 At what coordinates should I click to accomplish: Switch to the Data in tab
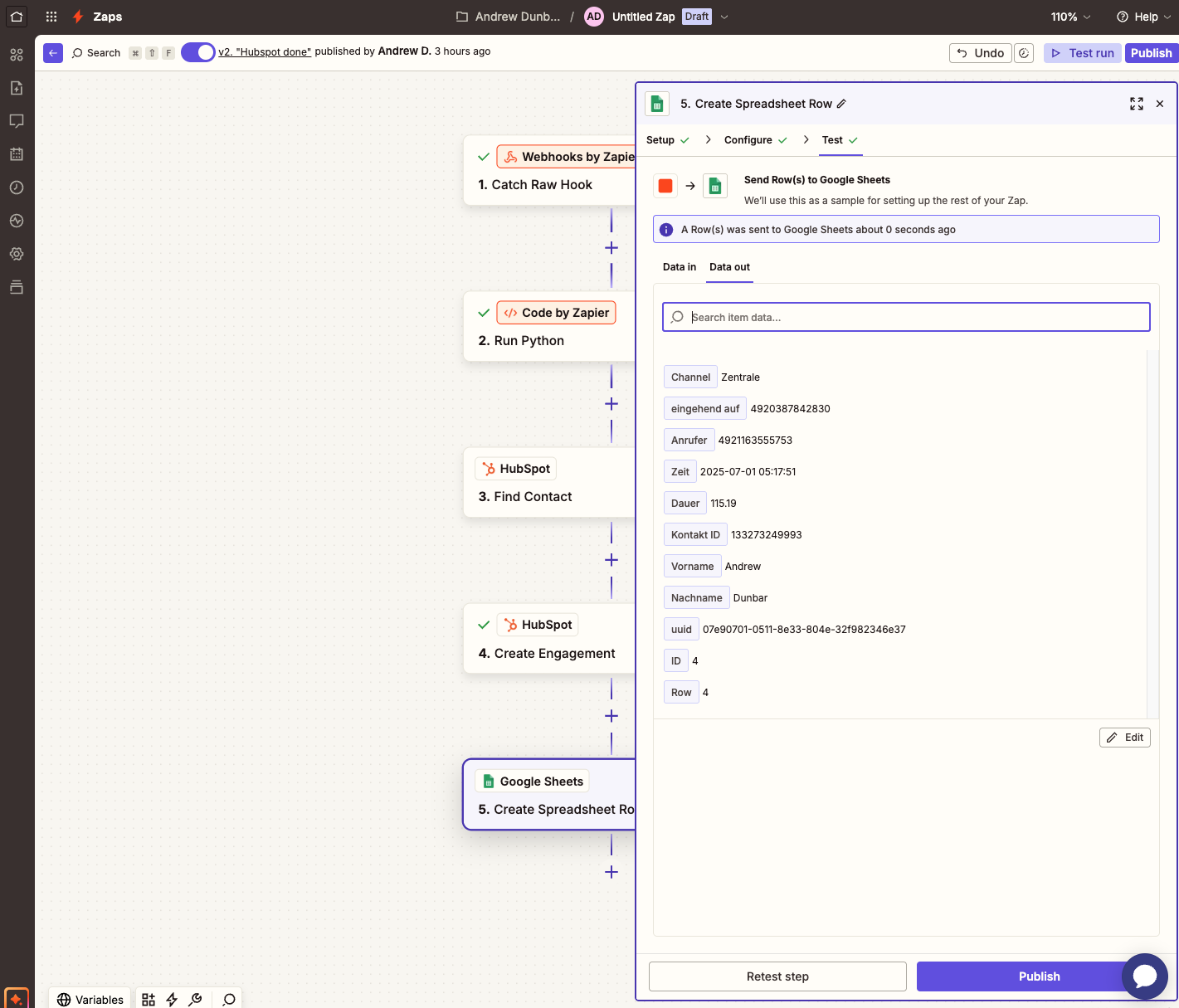[x=680, y=267]
